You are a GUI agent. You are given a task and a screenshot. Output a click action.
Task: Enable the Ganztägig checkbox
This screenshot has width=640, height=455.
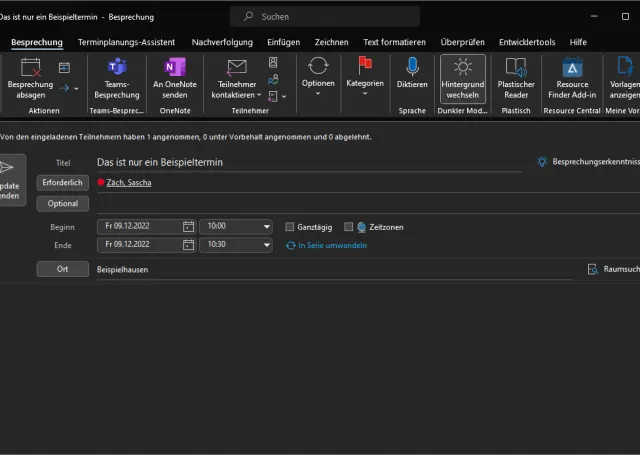290,227
